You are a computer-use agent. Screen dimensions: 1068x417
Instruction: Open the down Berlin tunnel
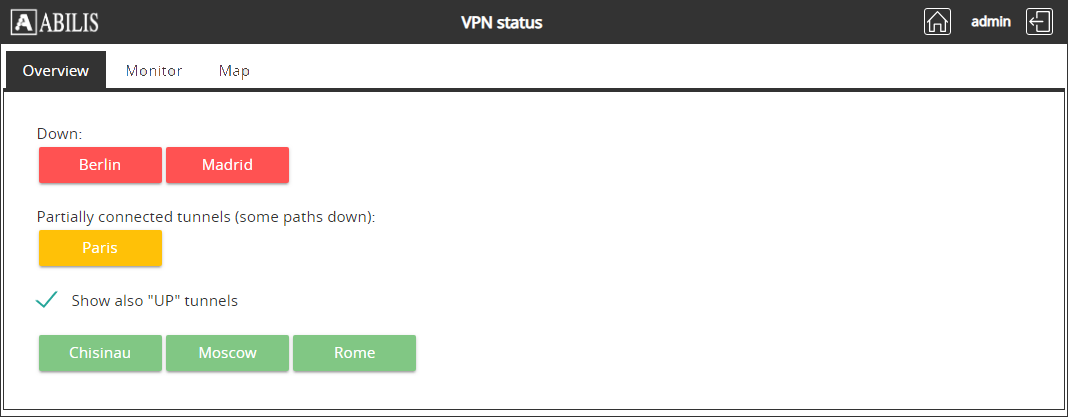(x=100, y=165)
